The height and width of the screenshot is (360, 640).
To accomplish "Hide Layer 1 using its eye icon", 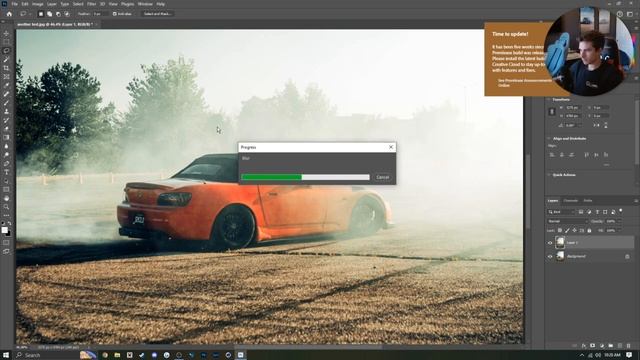I will (x=550, y=243).
